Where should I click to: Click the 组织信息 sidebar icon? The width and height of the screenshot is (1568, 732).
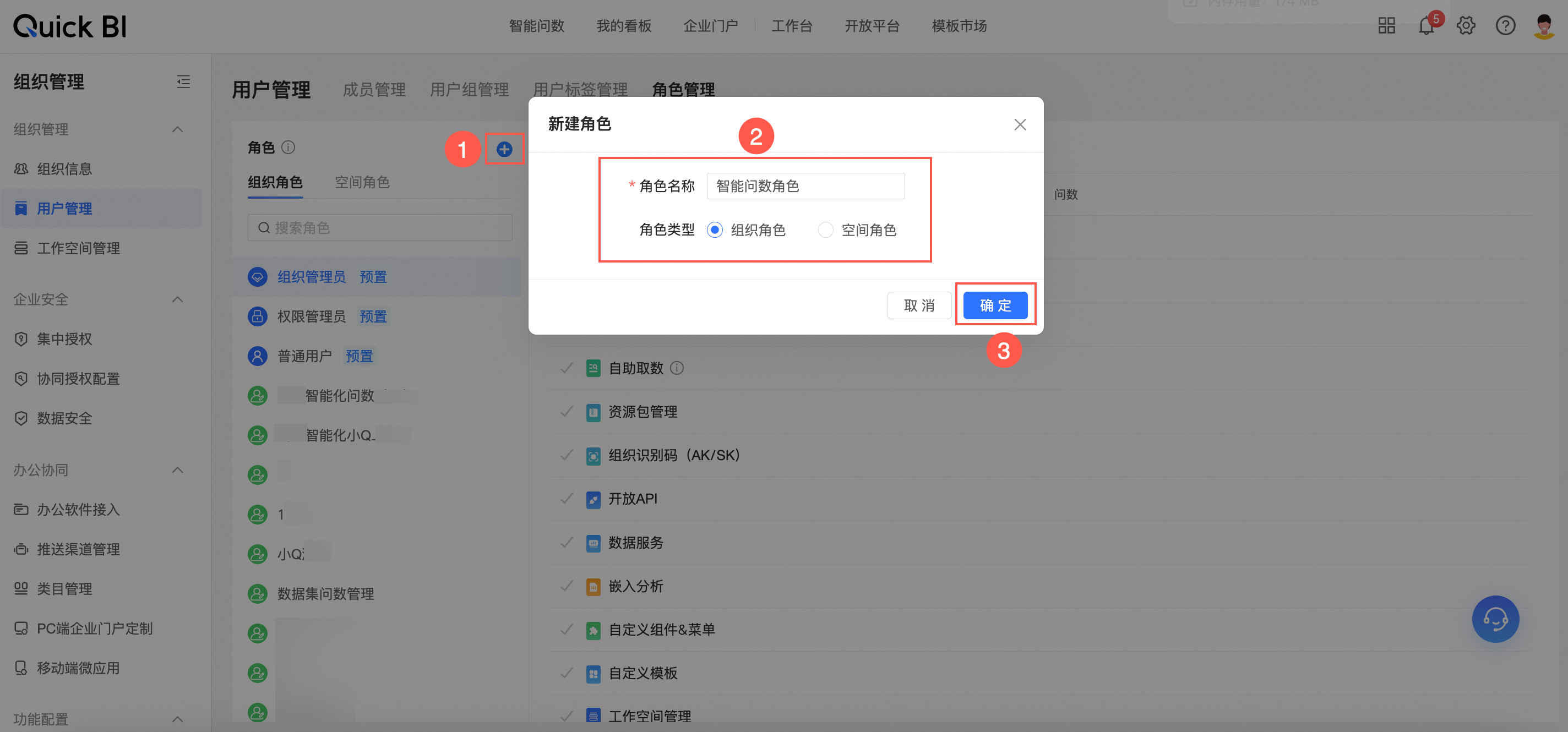[x=21, y=168]
